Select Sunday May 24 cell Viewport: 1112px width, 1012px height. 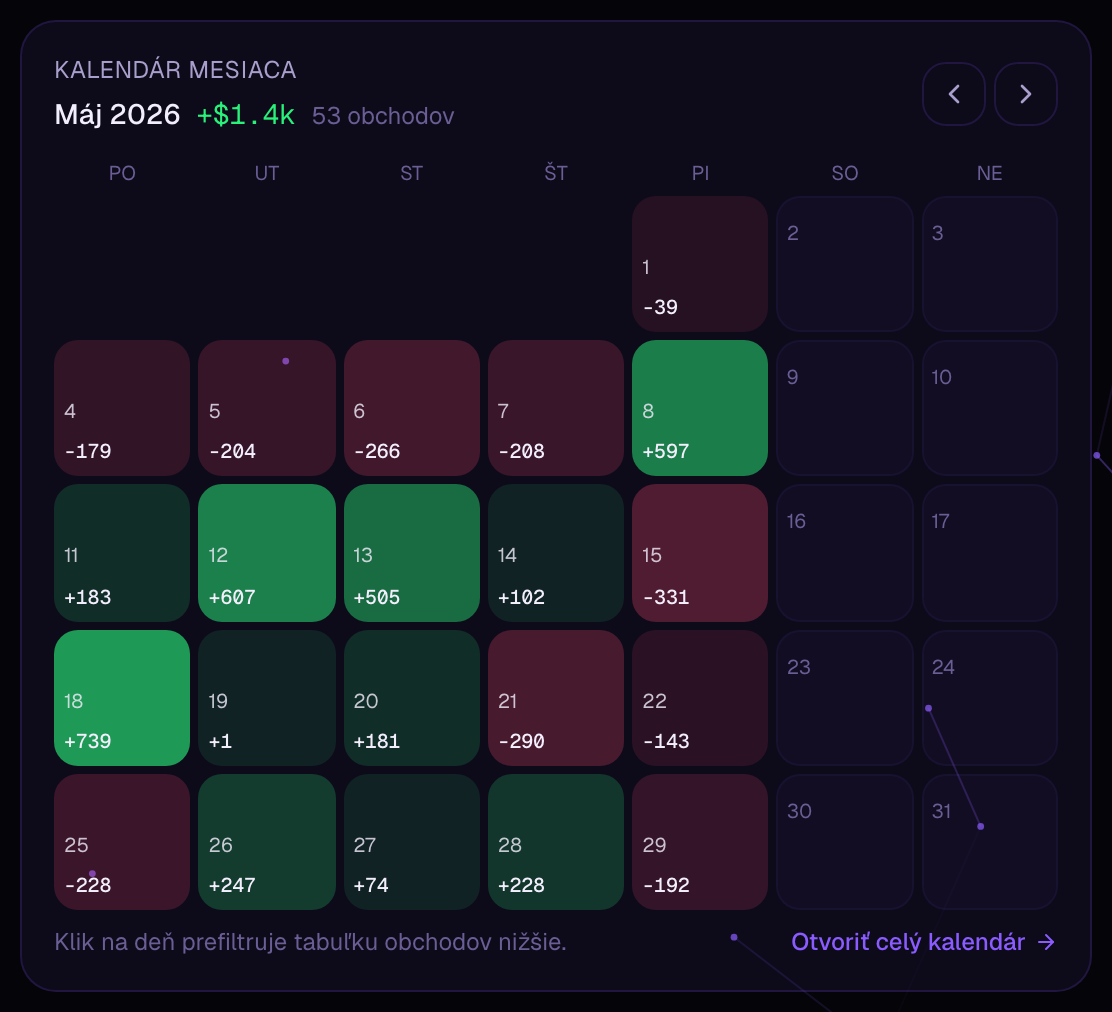[989, 698]
